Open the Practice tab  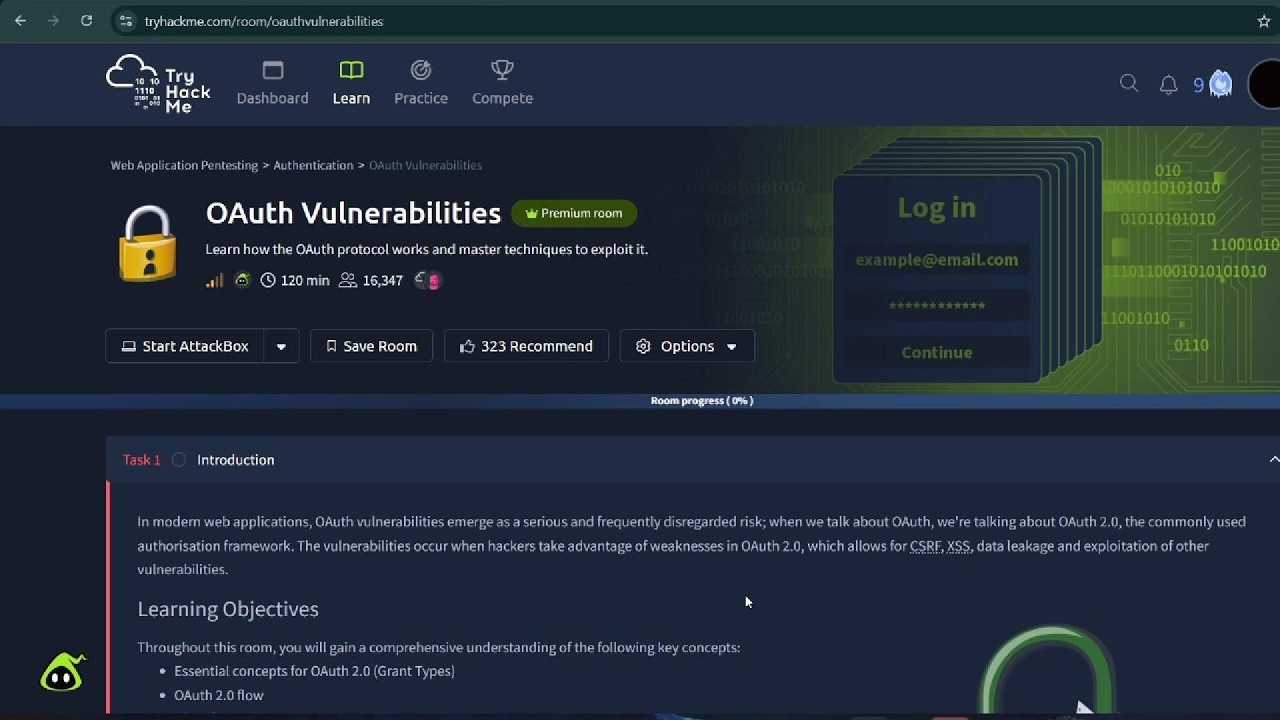coord(421,84)
